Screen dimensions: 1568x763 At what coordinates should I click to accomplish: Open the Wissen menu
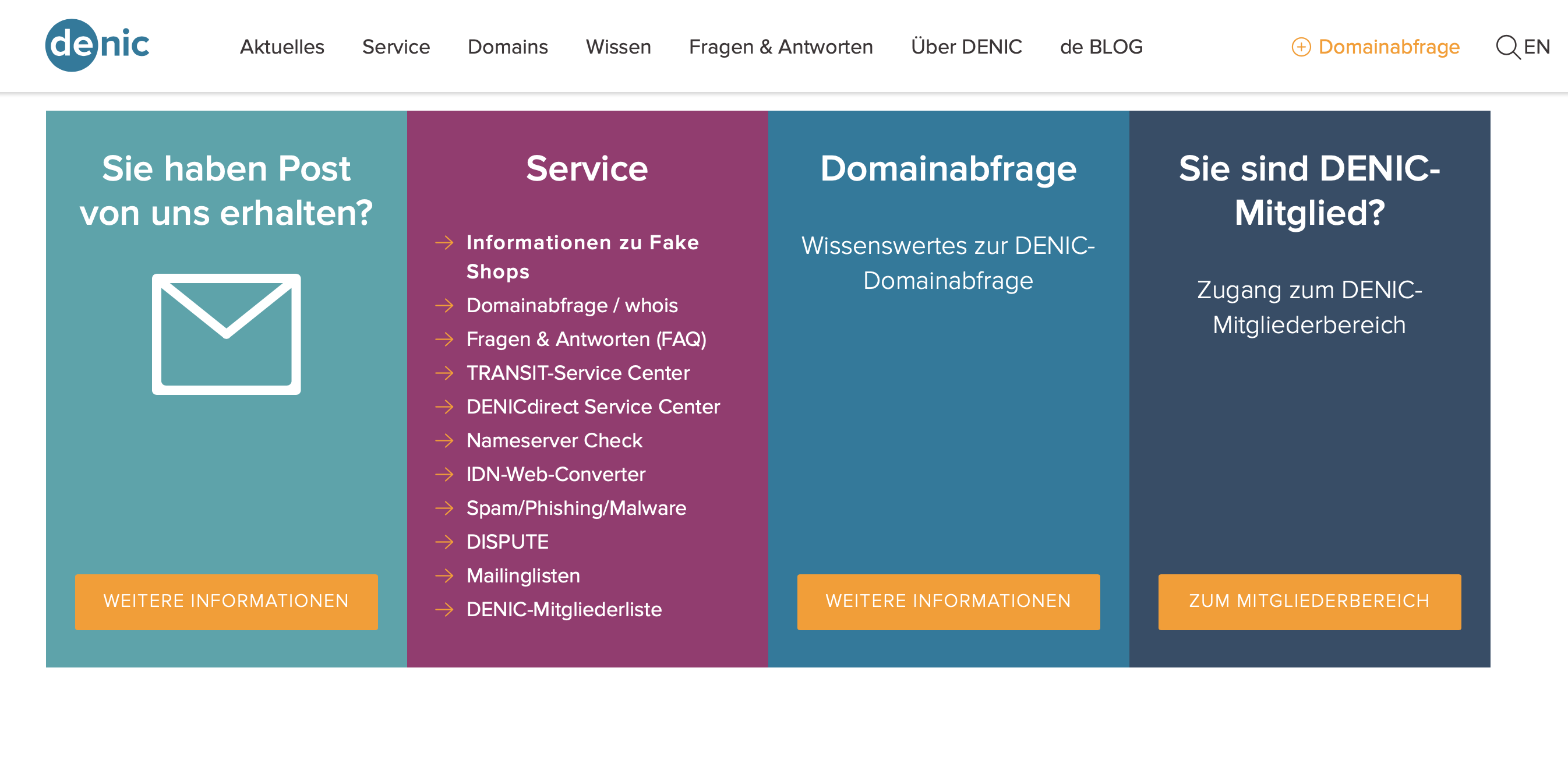pos(619,47)
